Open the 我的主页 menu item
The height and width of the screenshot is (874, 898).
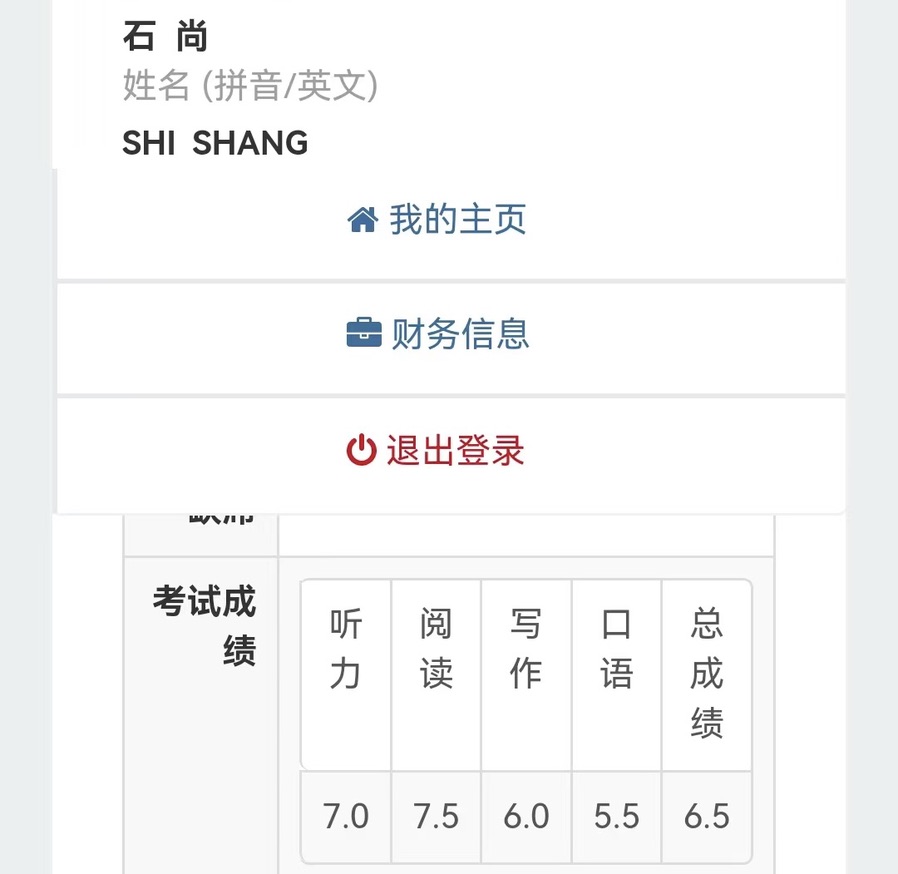click(x=457, y=220)
